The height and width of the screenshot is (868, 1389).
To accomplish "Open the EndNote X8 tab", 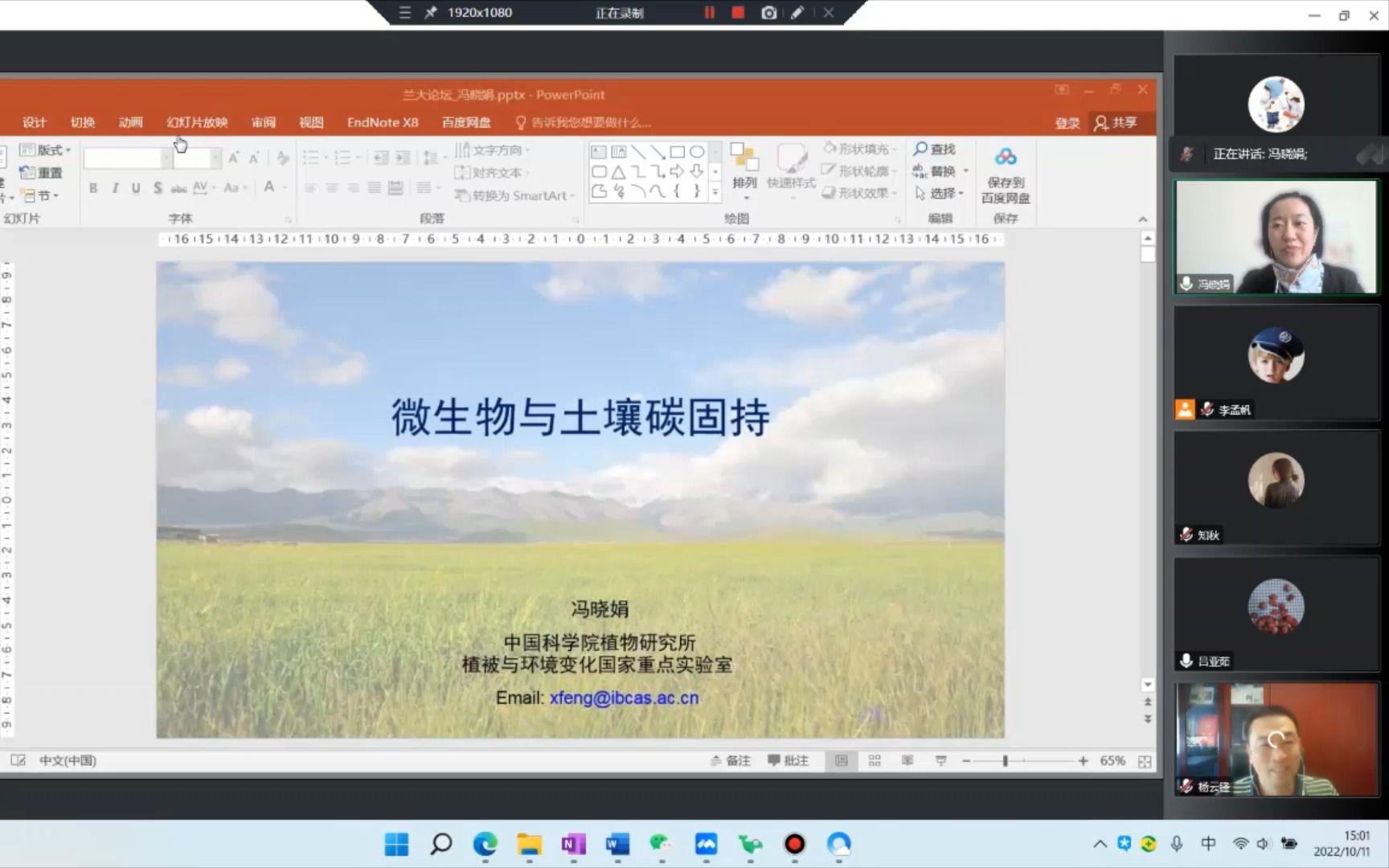I will point(383,122).
